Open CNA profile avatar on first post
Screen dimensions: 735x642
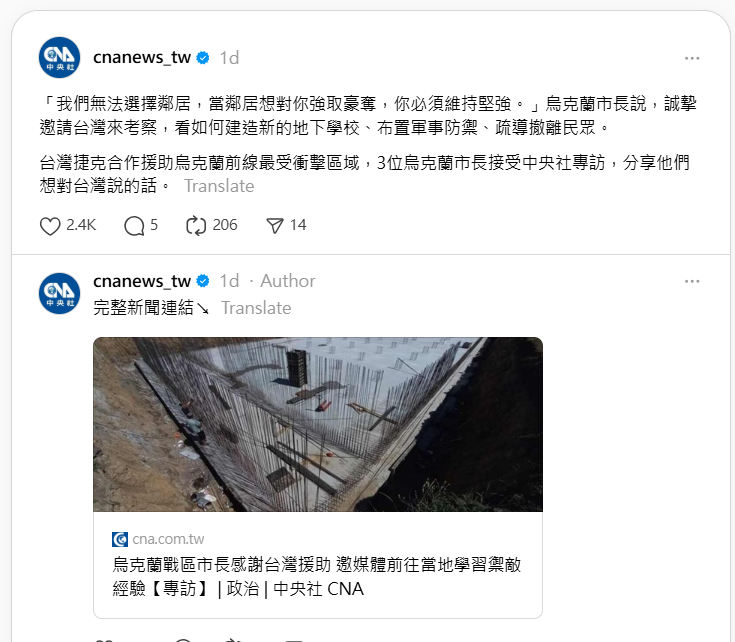tap(60, 58)
